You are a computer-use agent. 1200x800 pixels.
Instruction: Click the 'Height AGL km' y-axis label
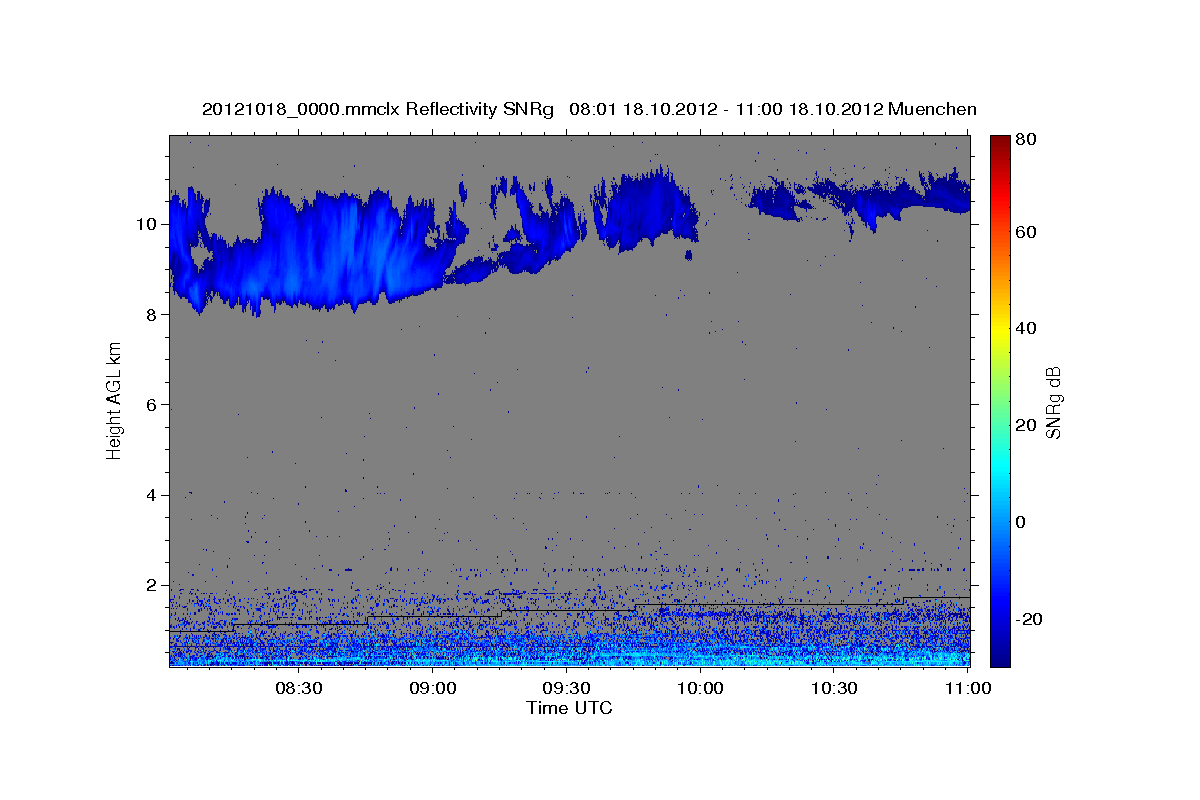114,402
